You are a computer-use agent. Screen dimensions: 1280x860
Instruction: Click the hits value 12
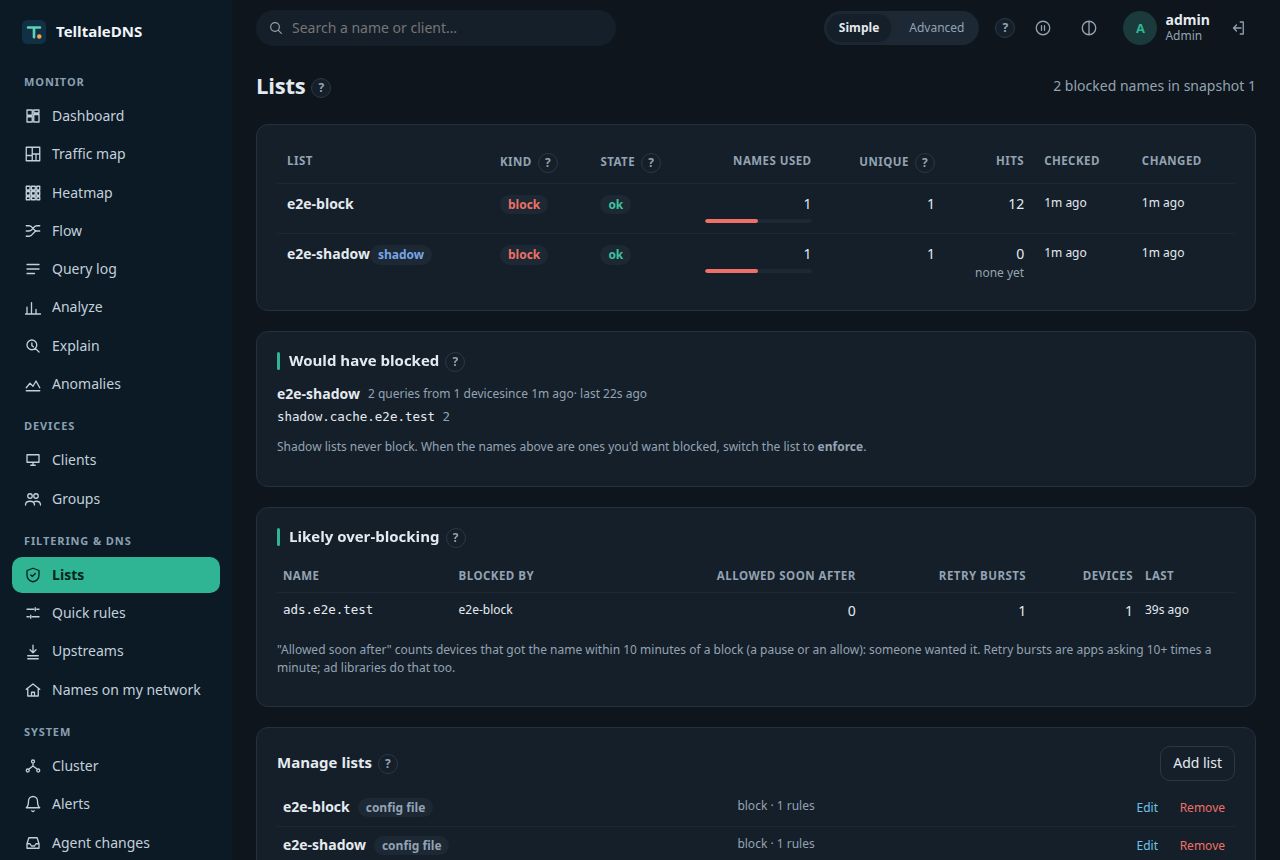click(x=1016, y=204)
